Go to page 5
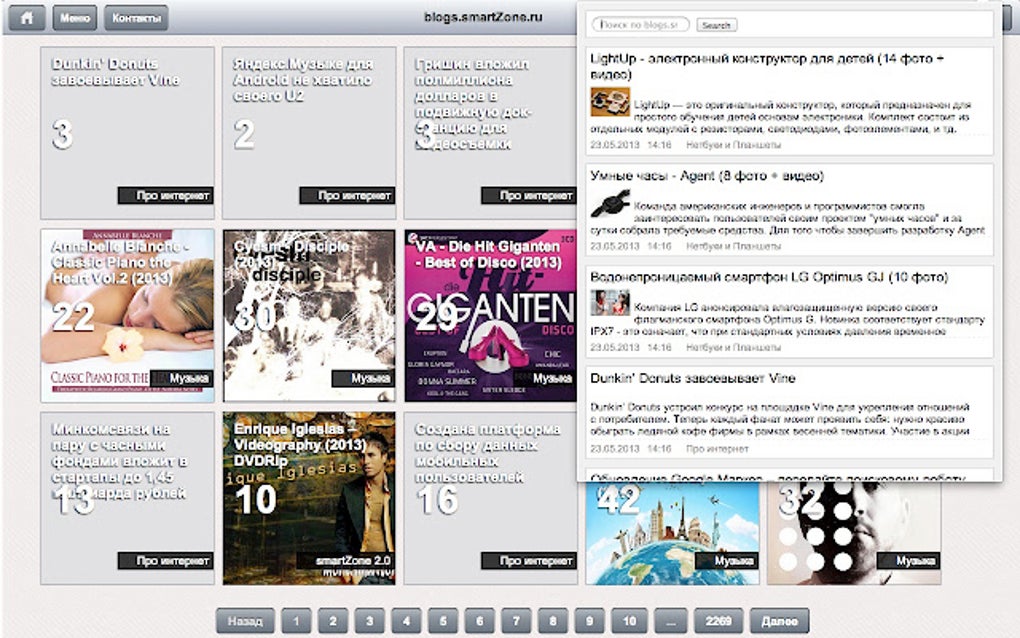Image resolution: width=1020 pixels, height=638 pixels. [443, 621]
